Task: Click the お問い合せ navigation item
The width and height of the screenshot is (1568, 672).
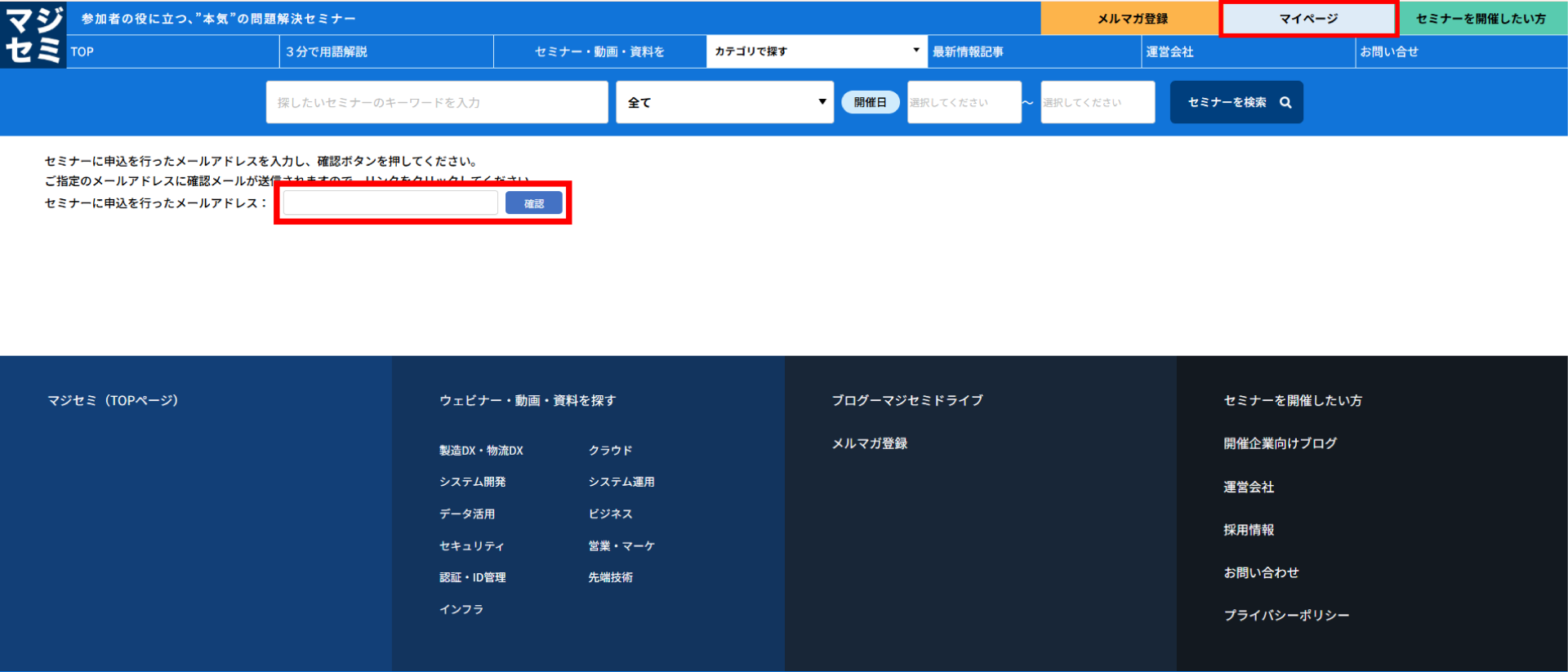Action: pos(1388,51)
